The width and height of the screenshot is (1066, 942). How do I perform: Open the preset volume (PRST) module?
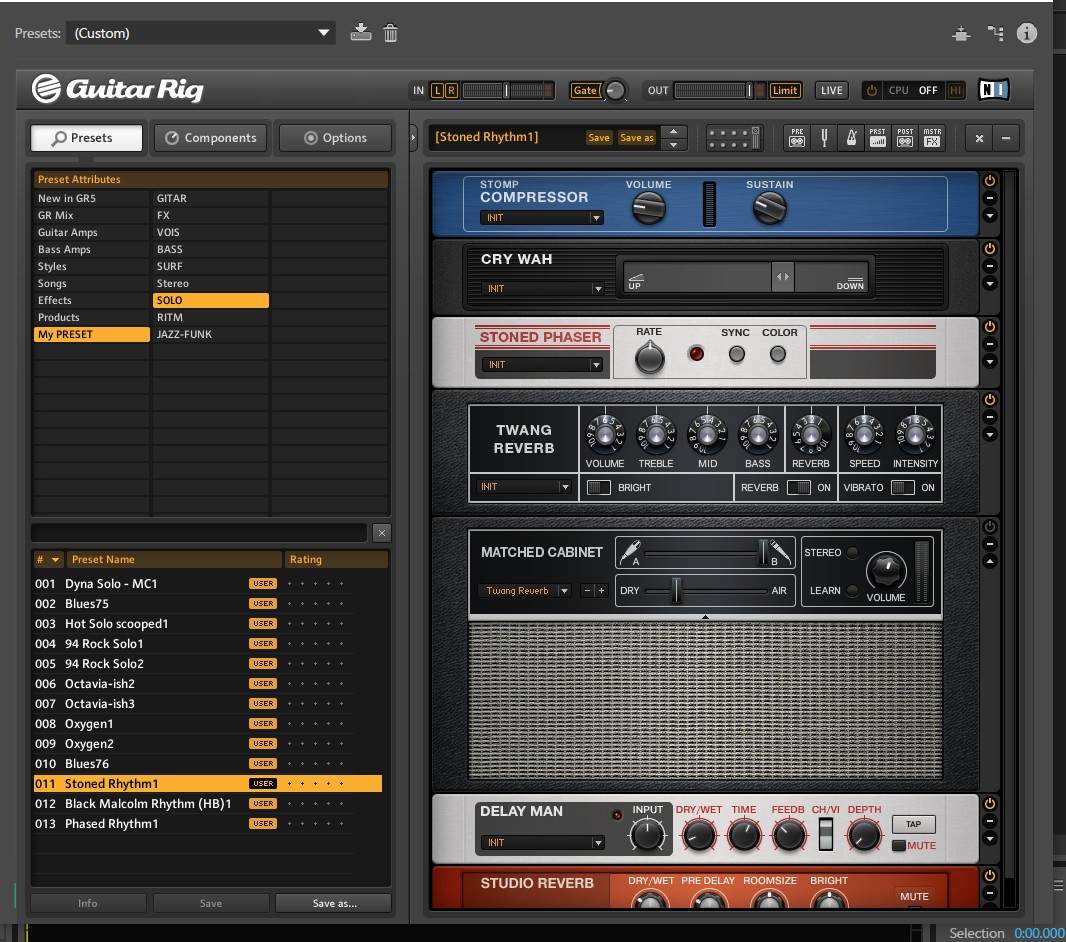coord(878,138)
